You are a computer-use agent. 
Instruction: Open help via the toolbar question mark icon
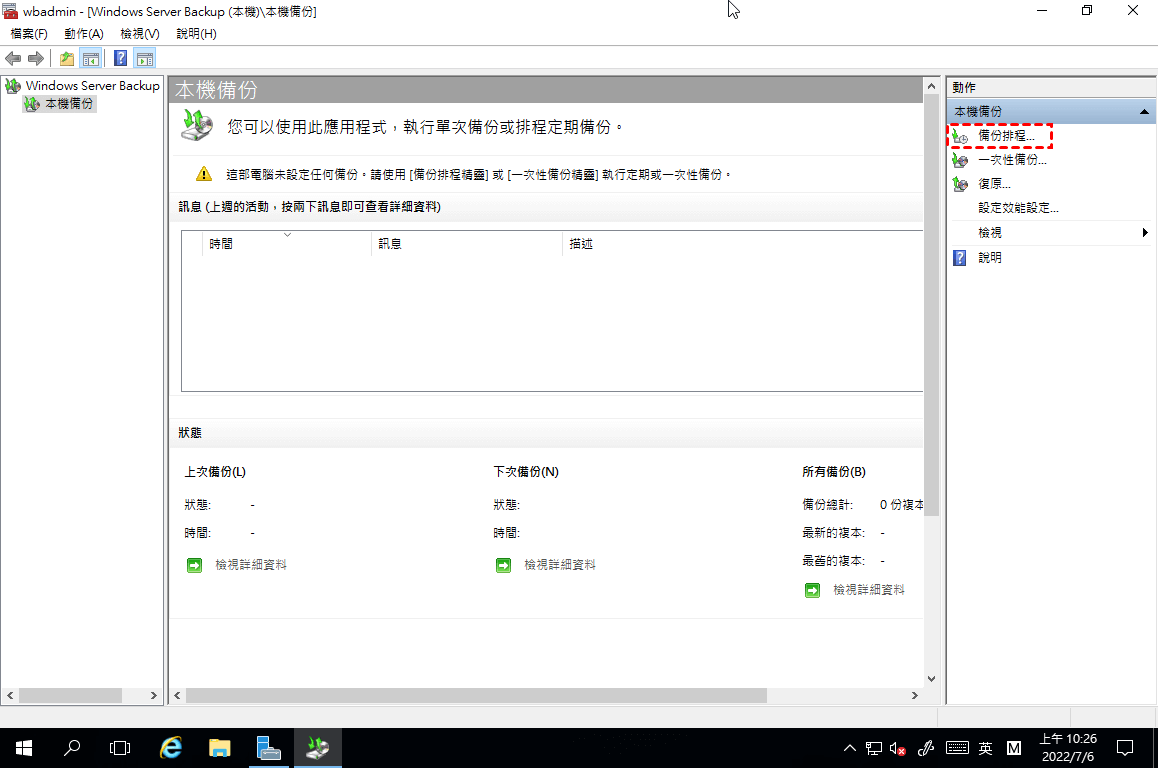point(120,58)
